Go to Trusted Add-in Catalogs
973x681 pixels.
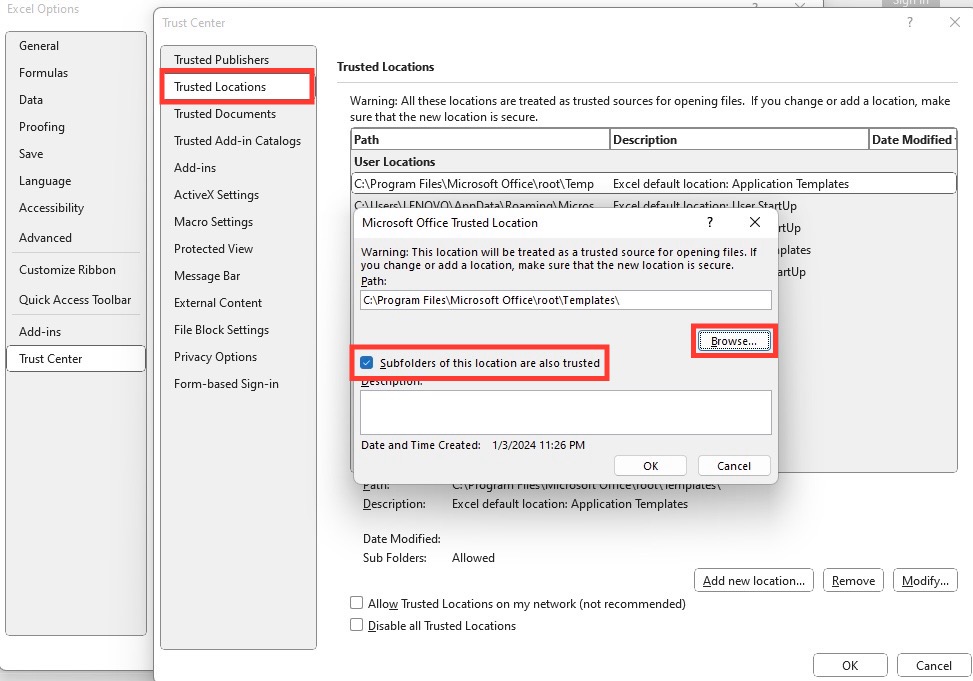237,141
